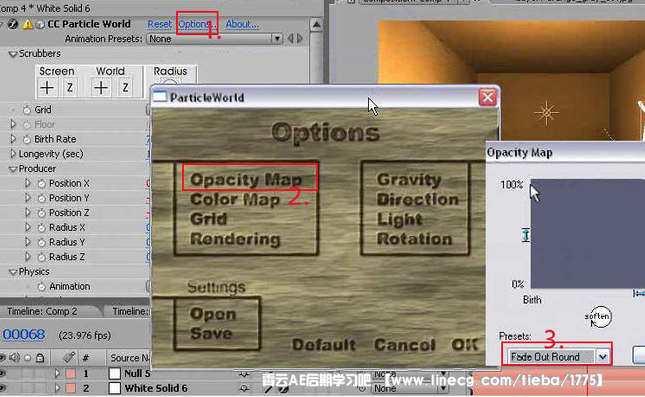
Task: Toggle the Birth Rate stopwatch
Action: point(27,139)
